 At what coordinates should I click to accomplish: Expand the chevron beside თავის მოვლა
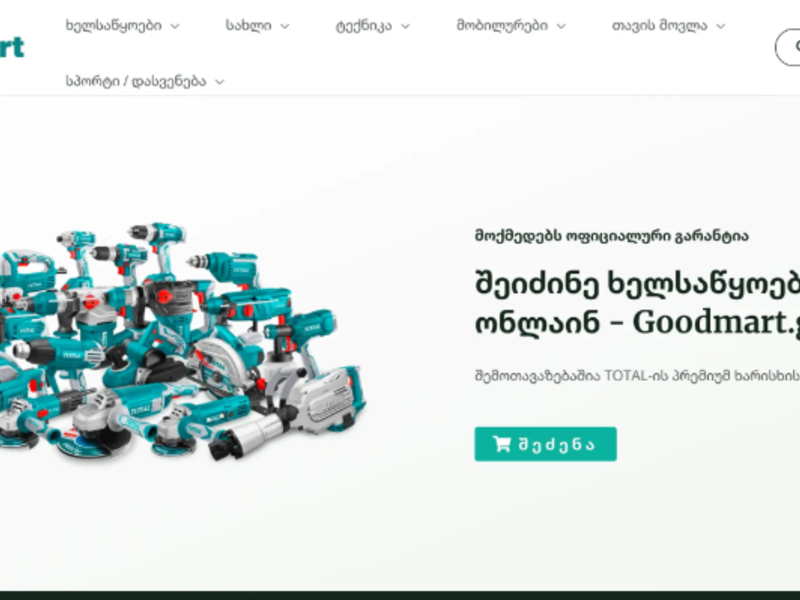click(720, 26)
